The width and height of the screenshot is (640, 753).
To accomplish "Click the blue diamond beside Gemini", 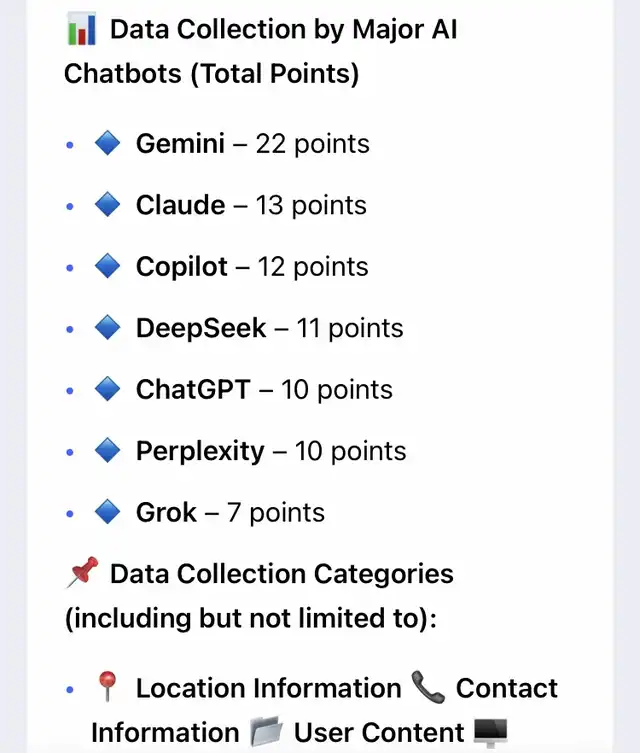I will pyautogui.click(x=107, y=143).
